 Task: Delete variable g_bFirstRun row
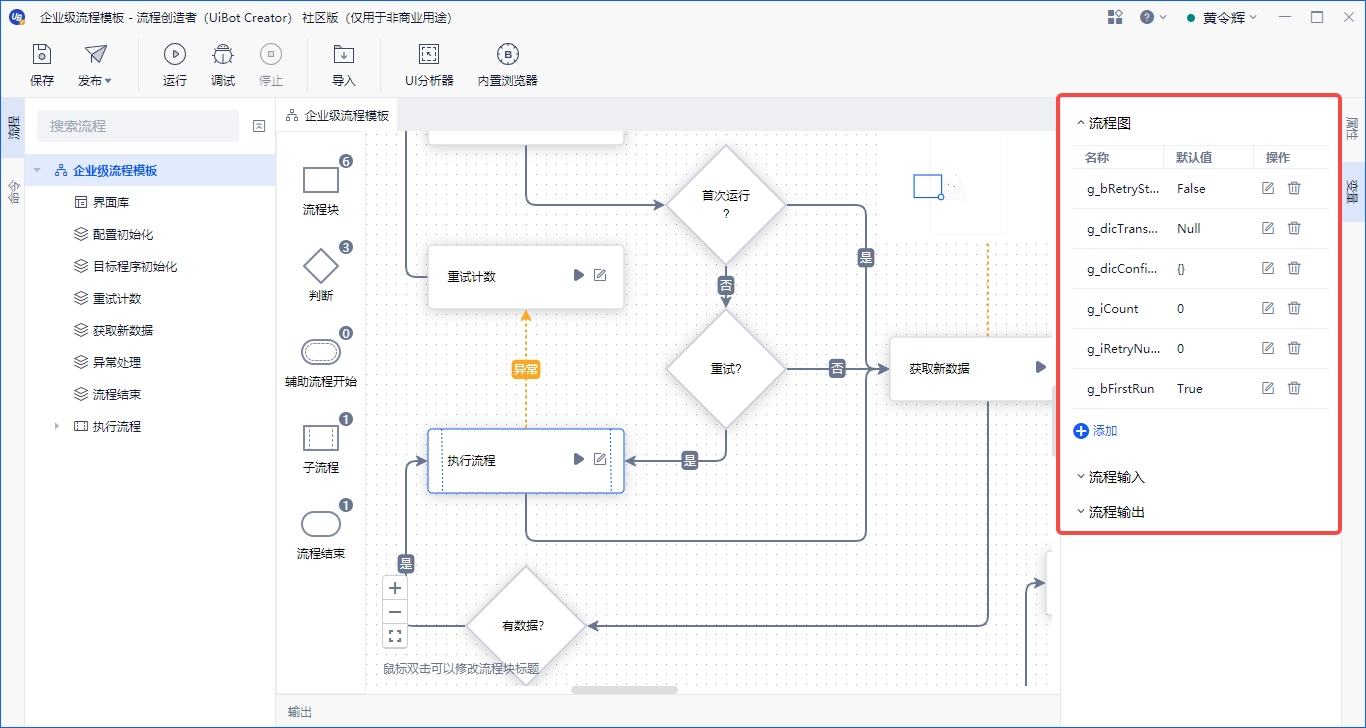click(x=1294, y=388)
